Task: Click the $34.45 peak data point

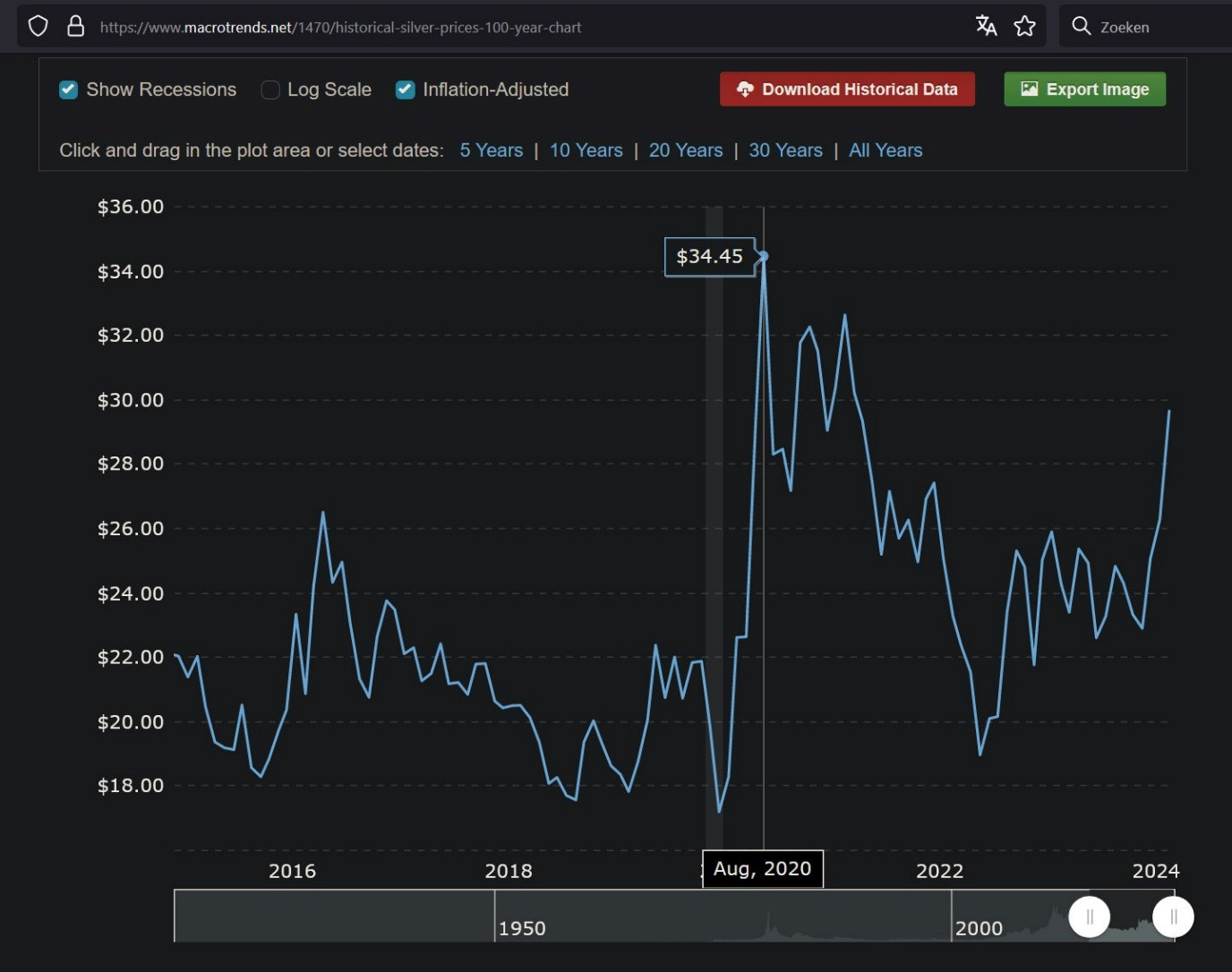Action: coord(764,257)
